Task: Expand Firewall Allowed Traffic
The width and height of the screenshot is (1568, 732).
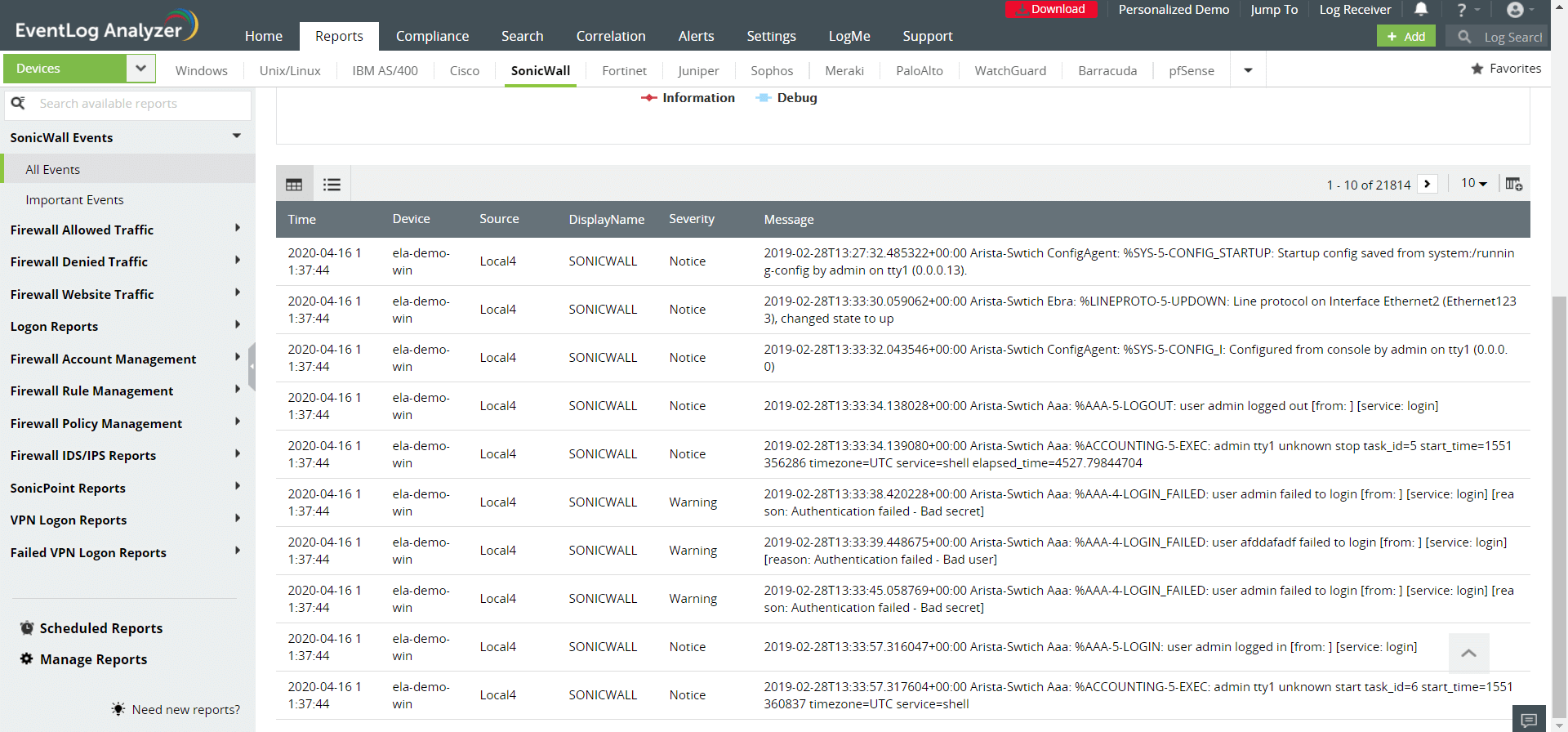Action: click(238, 228)
